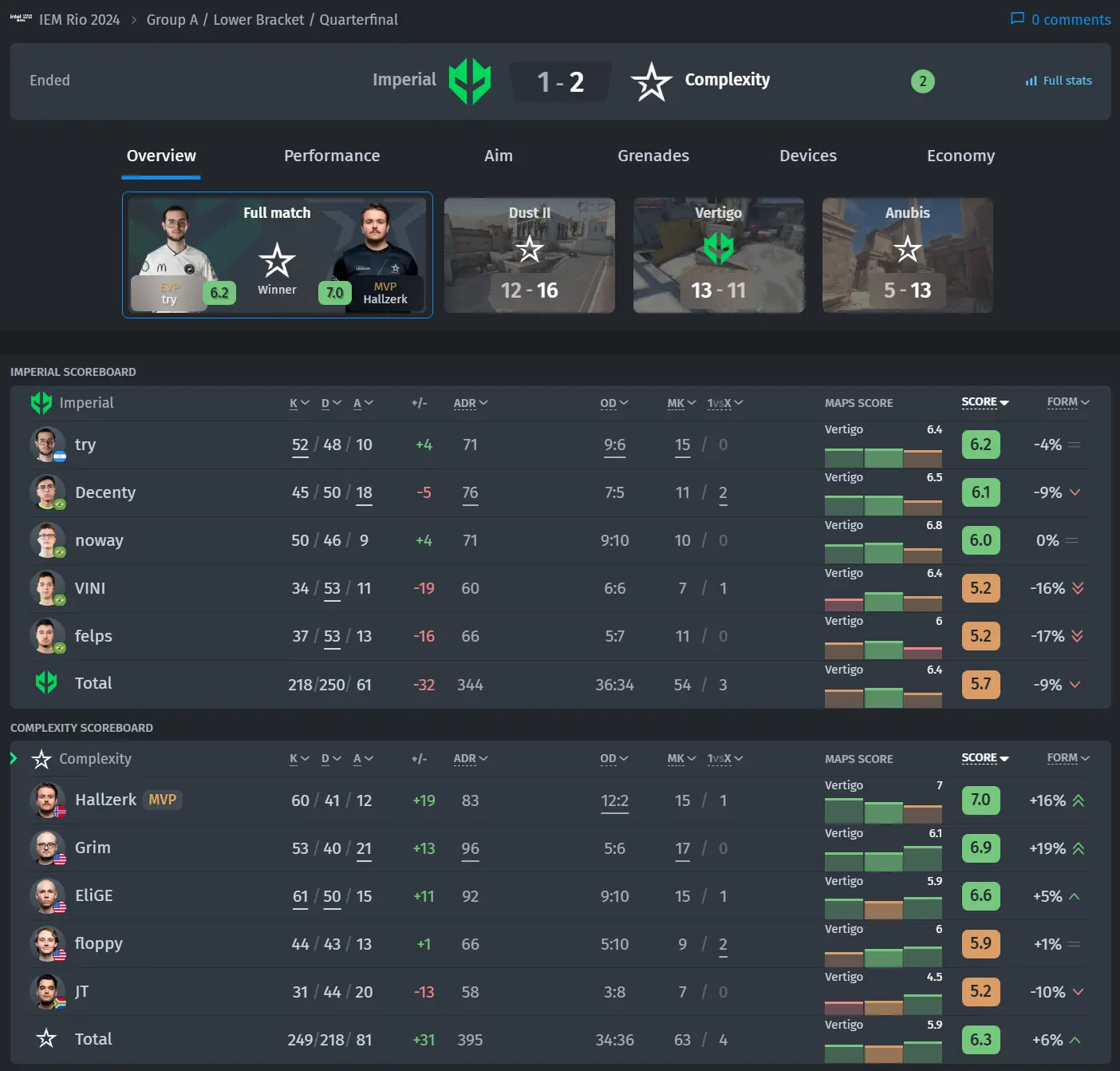Screen dimensions: 1120x1071
Task: Sort Imperial scoreboard by FORM column
Action: 1068,402
